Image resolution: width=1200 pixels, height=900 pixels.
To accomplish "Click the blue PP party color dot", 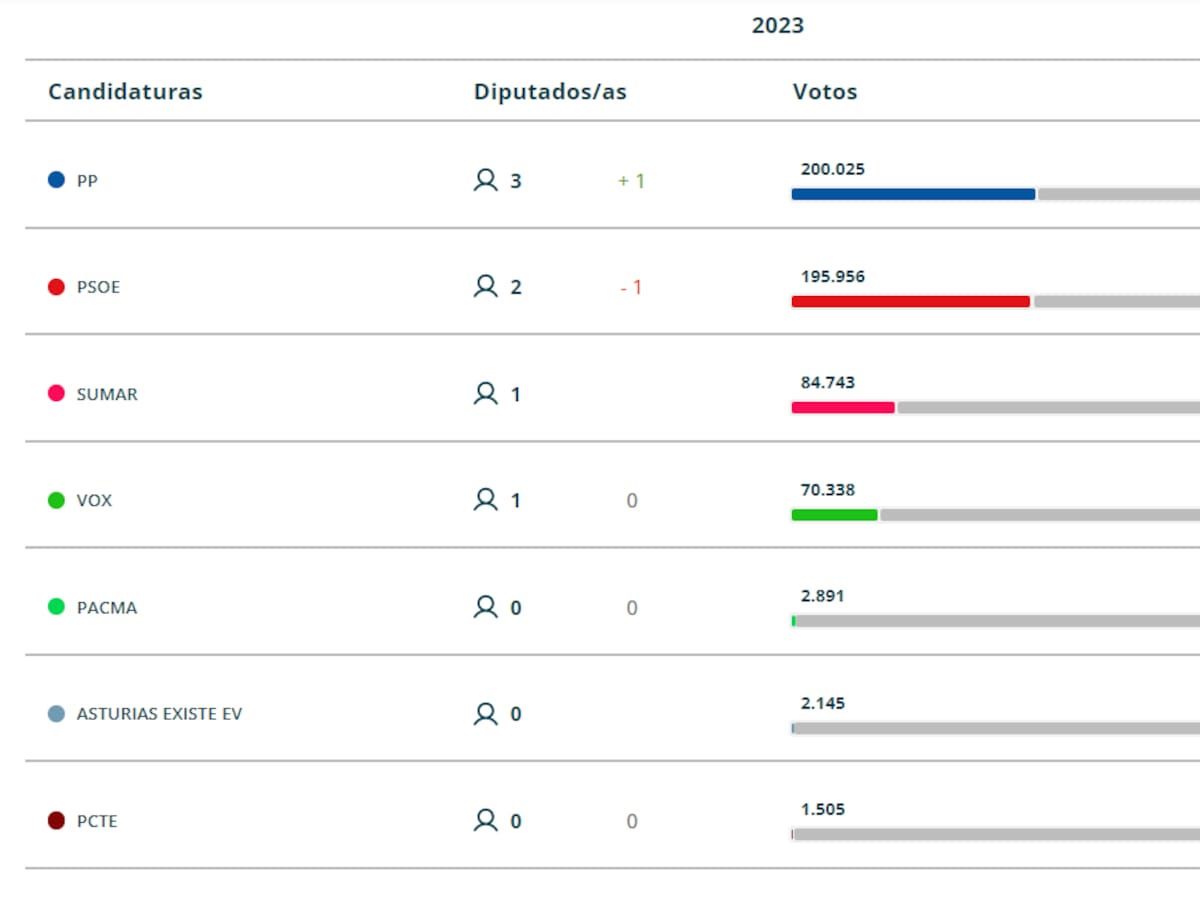I will click(x=57, y=181).
